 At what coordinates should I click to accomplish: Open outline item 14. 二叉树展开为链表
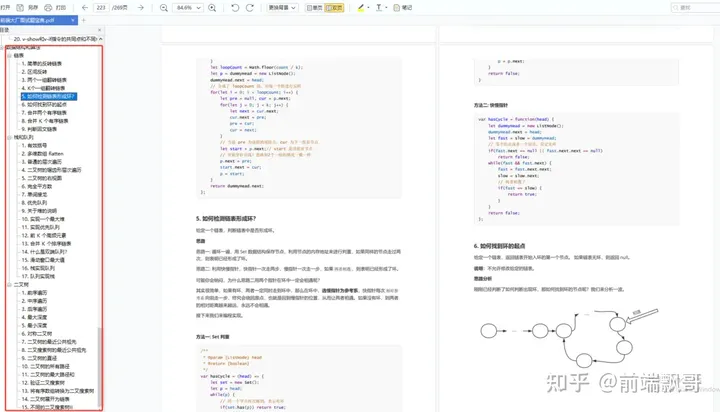[45, 399]
